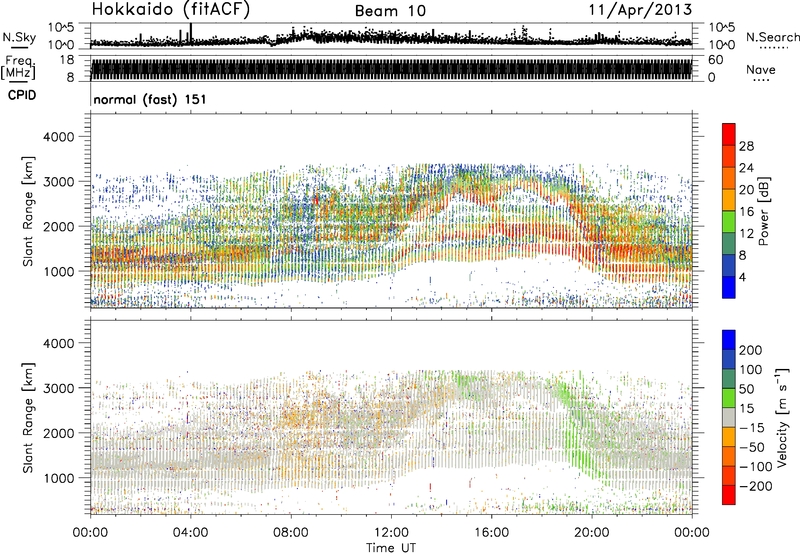Click the 'Nave' legend label
The width and height of the screenshot is (800, 554).
coord(761,69)
